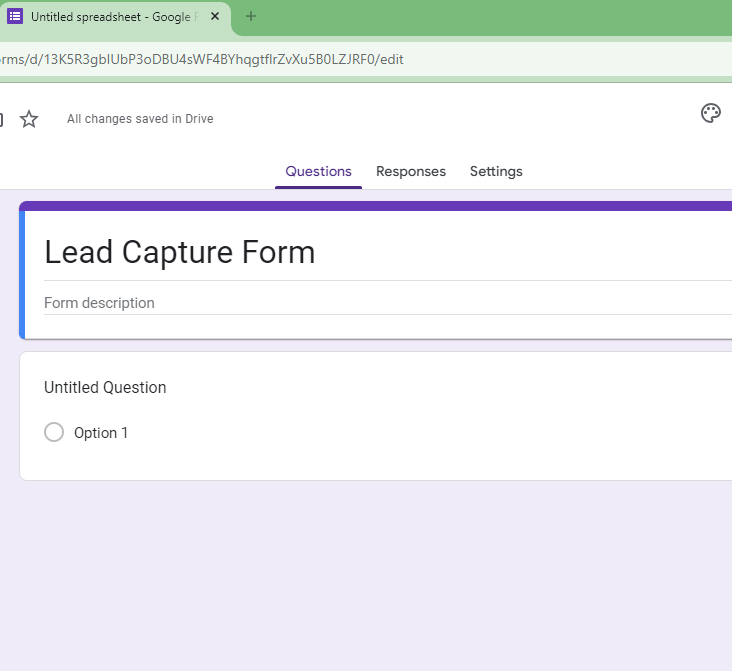Select the Untitled spreadsheet browser tab
Image resolution: width=732 pixels, height=671 pixels.
(x=114, y=17)
